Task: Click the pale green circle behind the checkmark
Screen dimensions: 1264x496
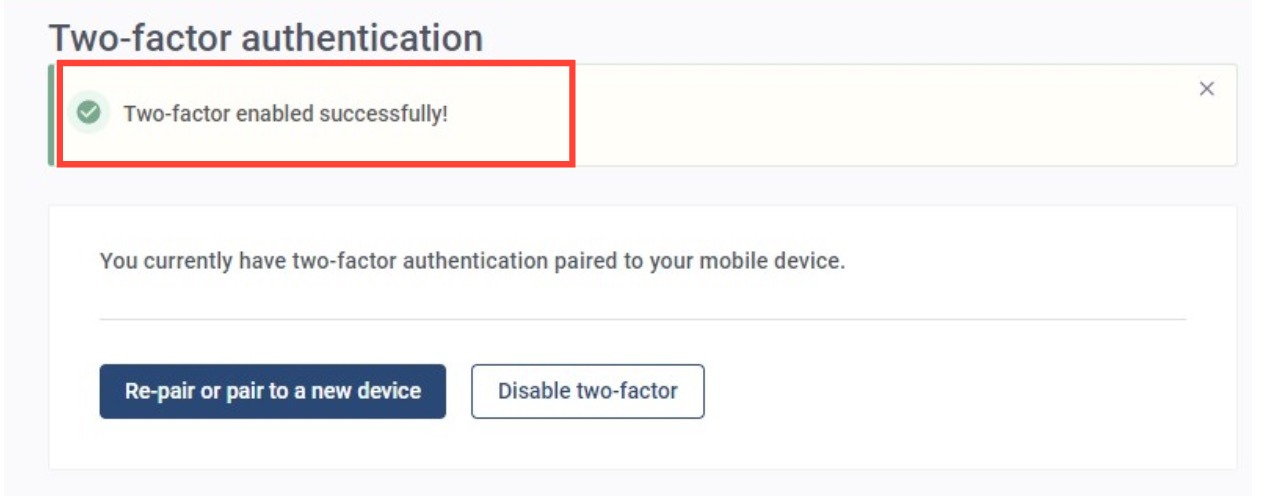Action: pyautogui.click(x=89, y=112)
